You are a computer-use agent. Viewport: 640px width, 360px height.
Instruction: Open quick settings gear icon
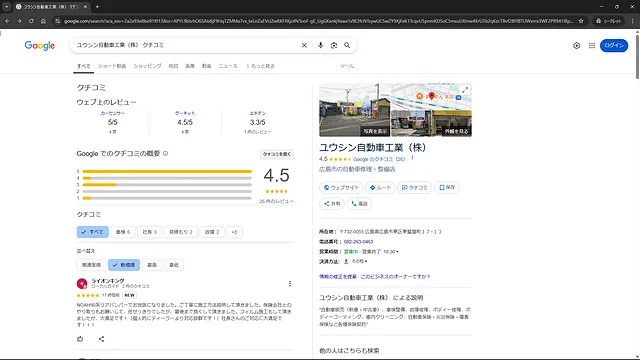click(576, 46)
